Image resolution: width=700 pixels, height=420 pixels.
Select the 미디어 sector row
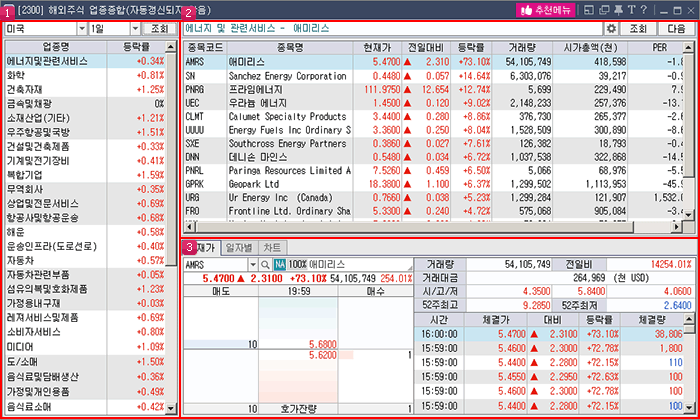(85, 347)
